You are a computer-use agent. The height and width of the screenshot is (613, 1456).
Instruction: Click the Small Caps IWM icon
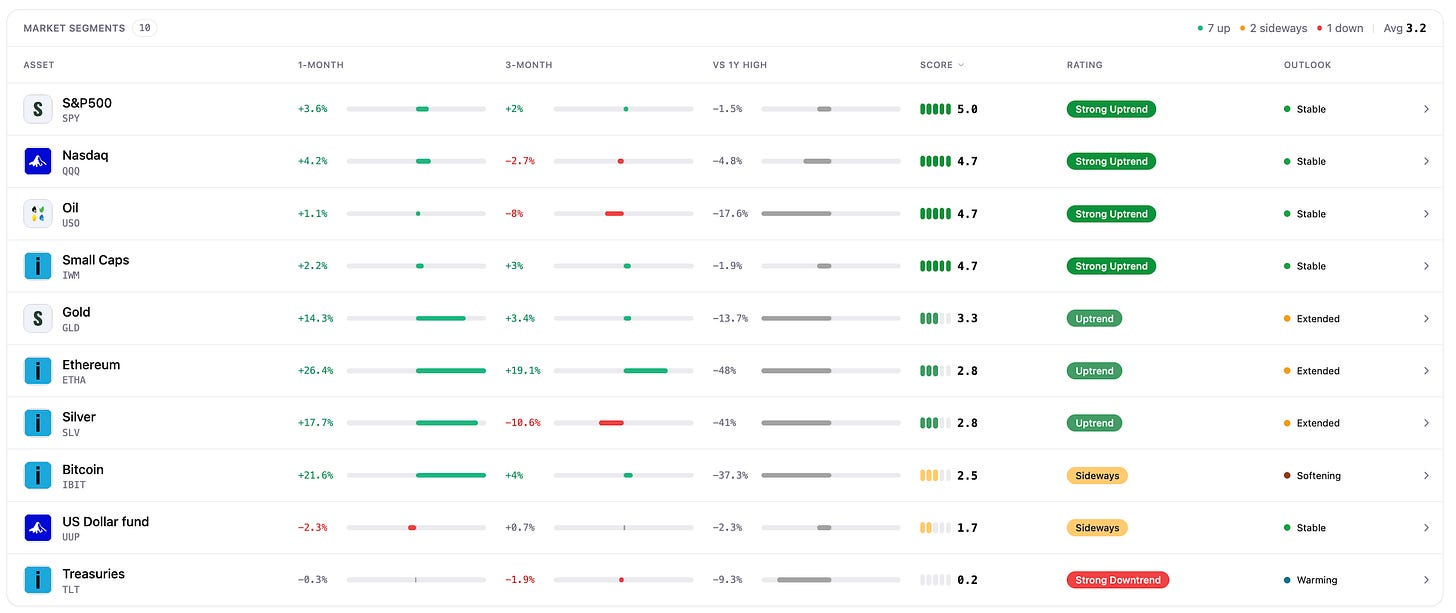(x=38, y=266)
